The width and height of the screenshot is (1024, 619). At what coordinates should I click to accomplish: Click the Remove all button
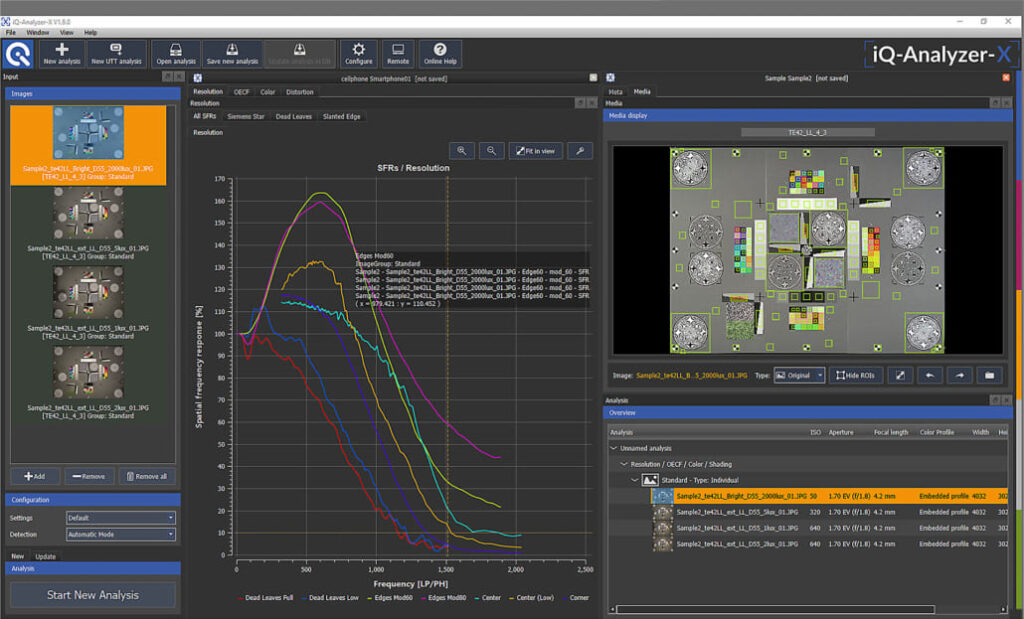click(147, 477)
